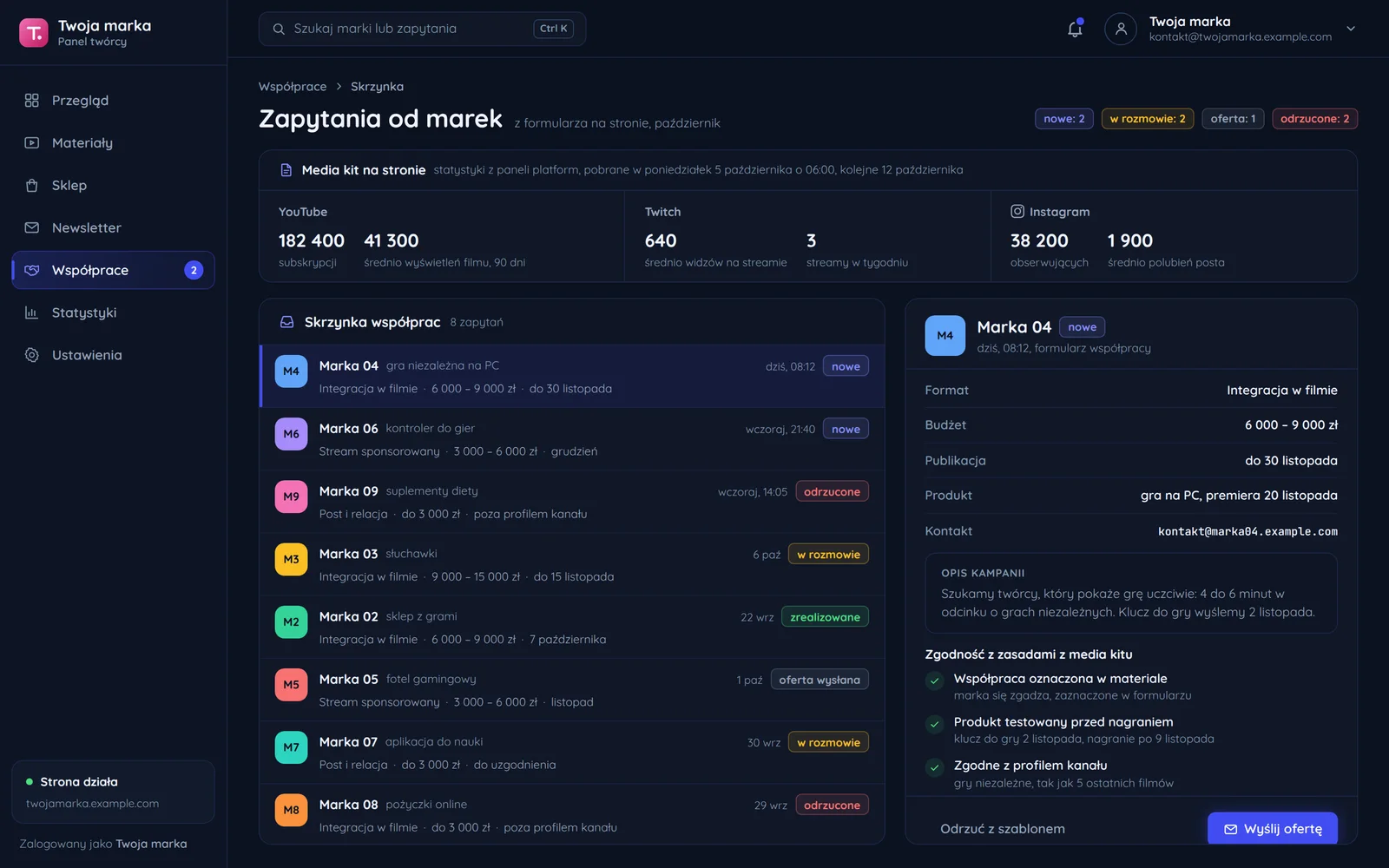Click check icon for 'Produkt testowany przed nagraniem'
This screenshot has height=868, width=1389.
tap(935, 725)
